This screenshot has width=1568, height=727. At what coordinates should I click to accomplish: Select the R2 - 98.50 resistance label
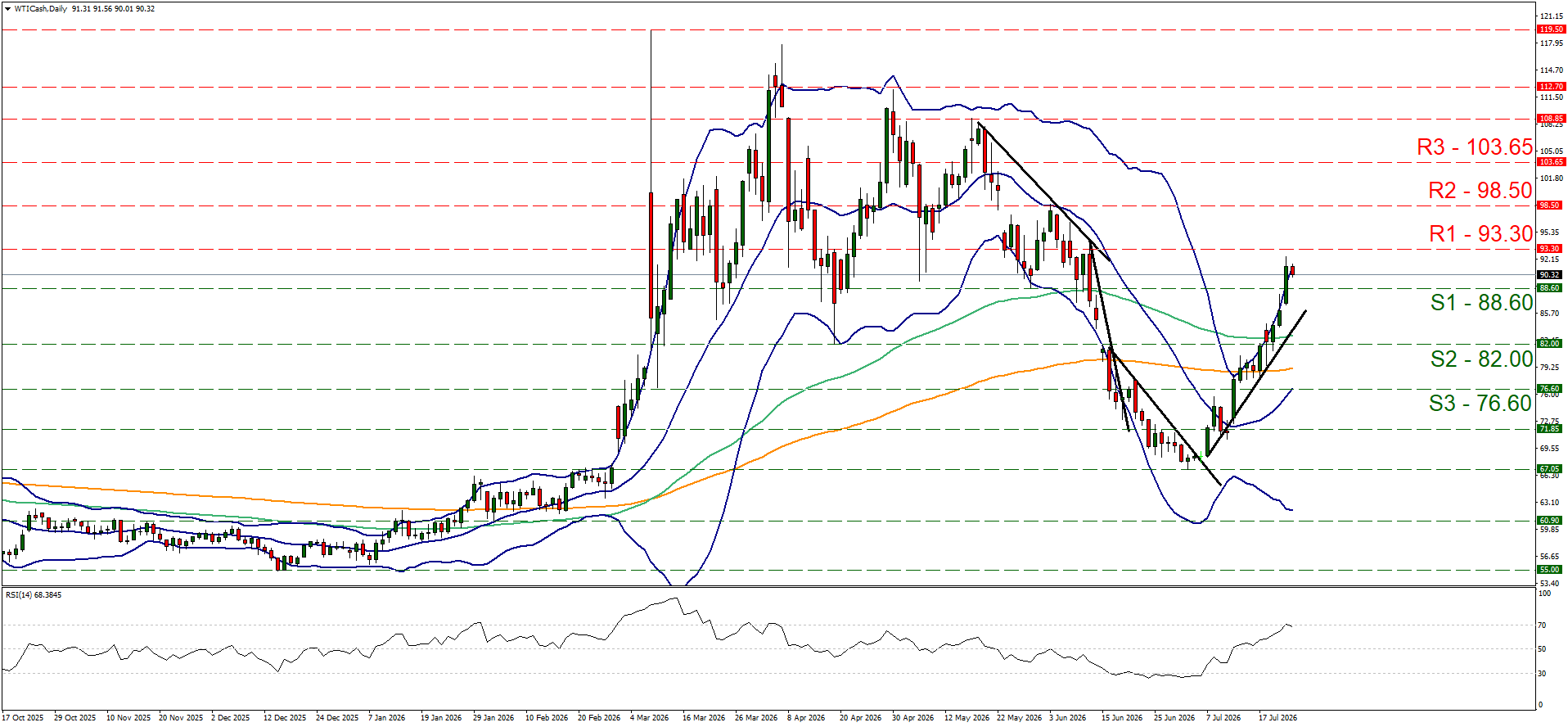(1480, 191)
